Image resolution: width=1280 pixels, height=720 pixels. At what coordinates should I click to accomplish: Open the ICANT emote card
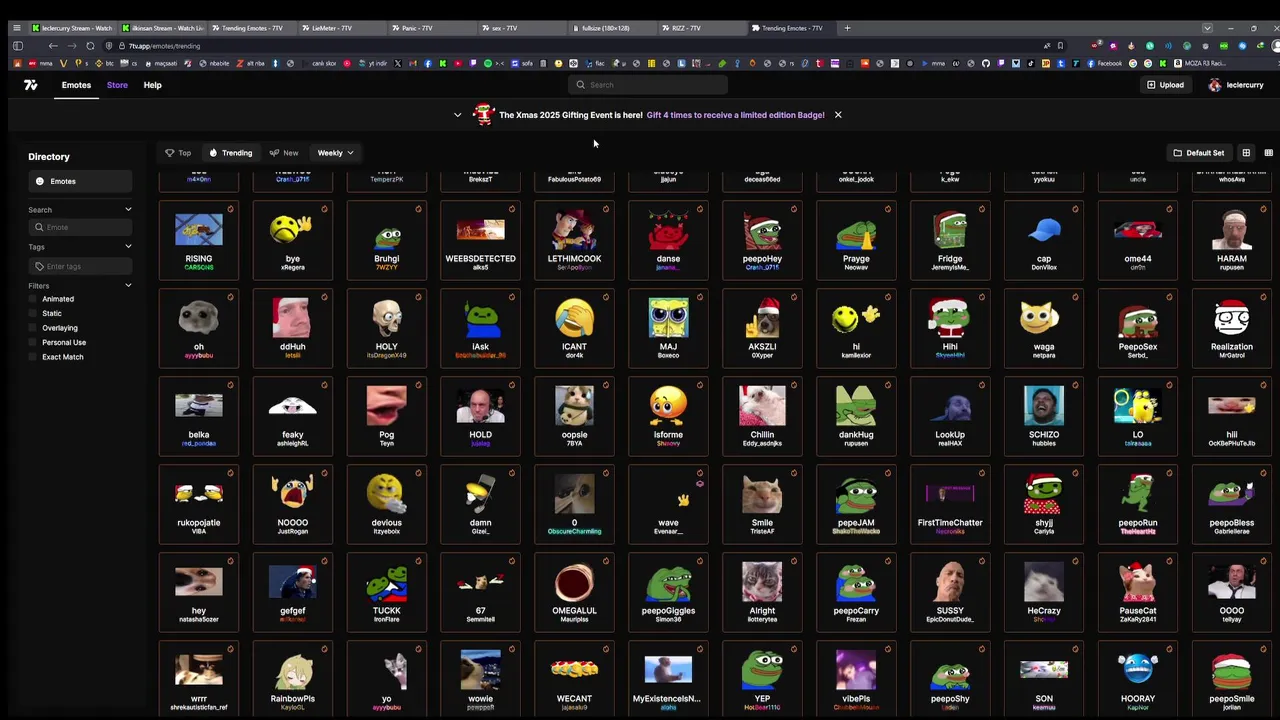point(574,327)
